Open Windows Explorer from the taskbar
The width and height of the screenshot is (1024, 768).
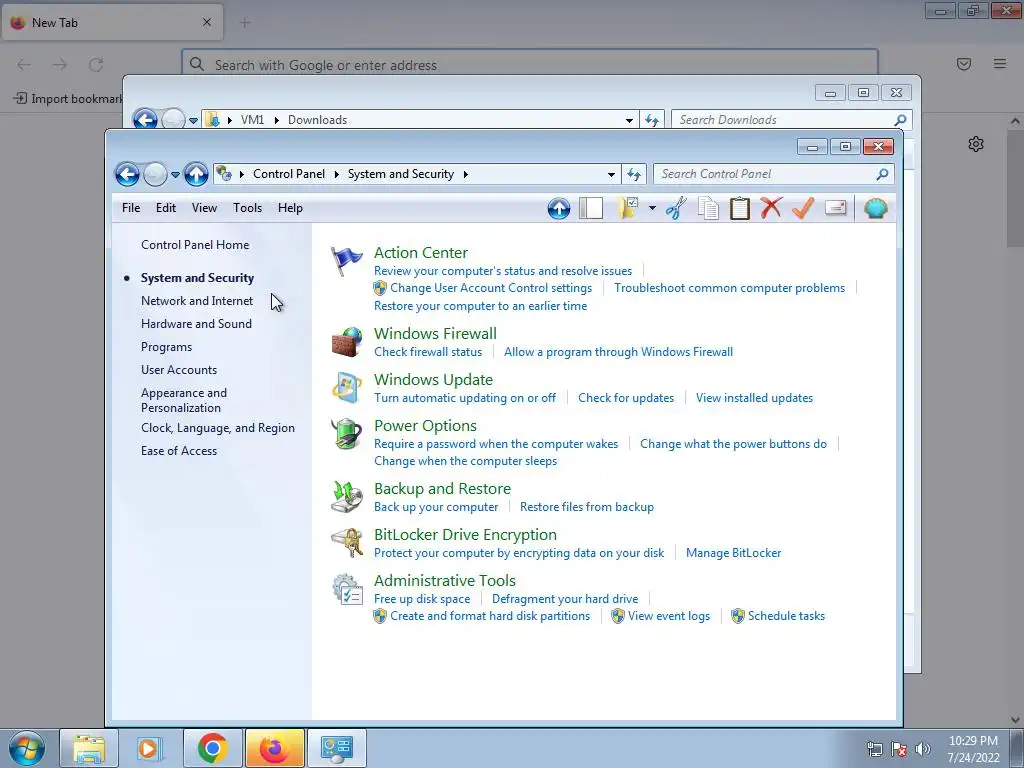tap(89, 748)
